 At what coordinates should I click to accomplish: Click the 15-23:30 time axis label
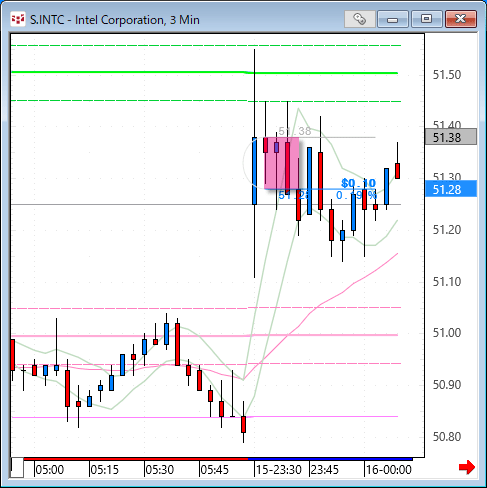(279, 470)
